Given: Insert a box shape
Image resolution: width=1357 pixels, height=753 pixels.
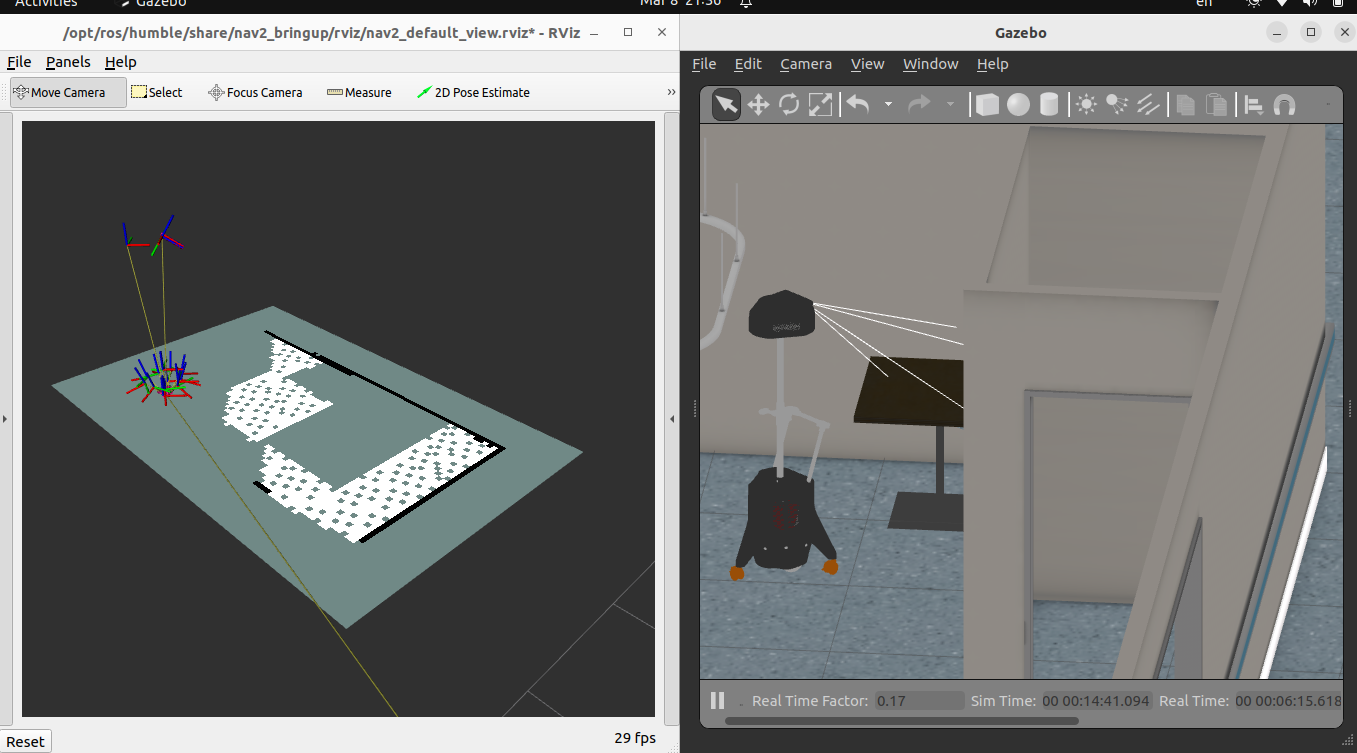Looking at the screenshot, I should [x=987, y=105].
